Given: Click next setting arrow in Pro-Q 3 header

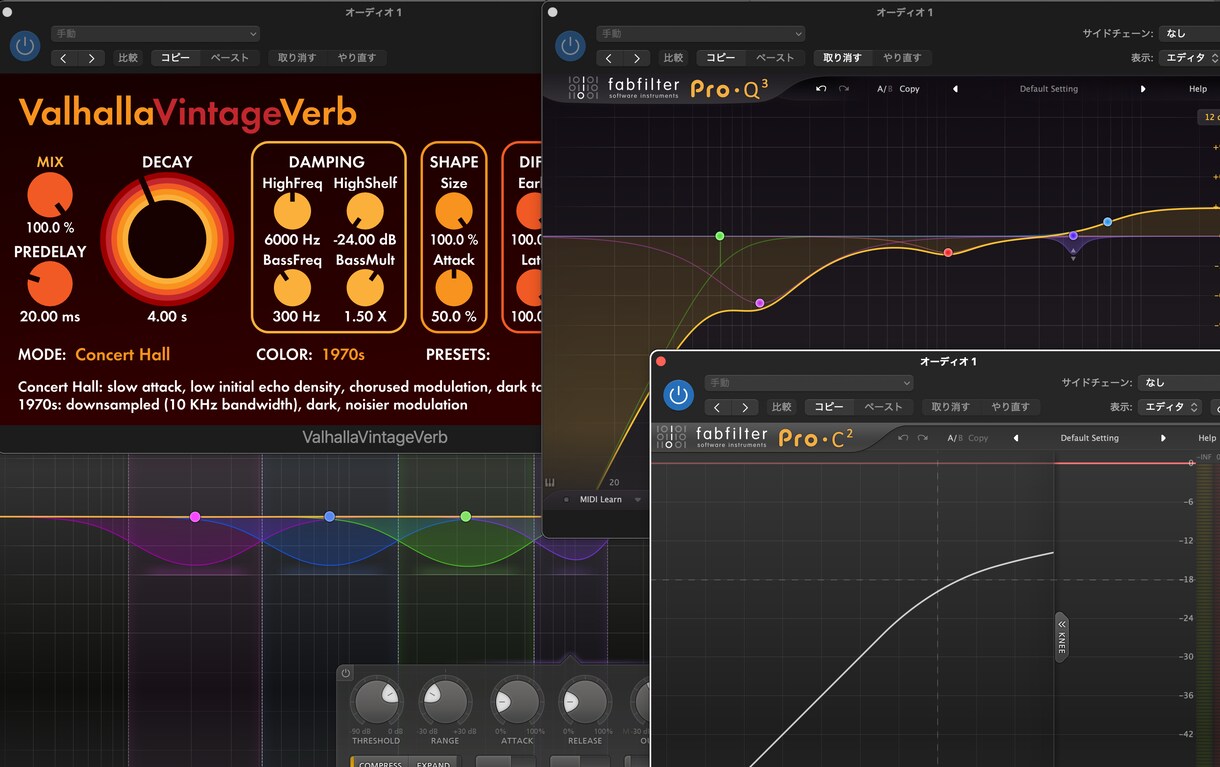Looking at the screenshot, I should point(636,58).
